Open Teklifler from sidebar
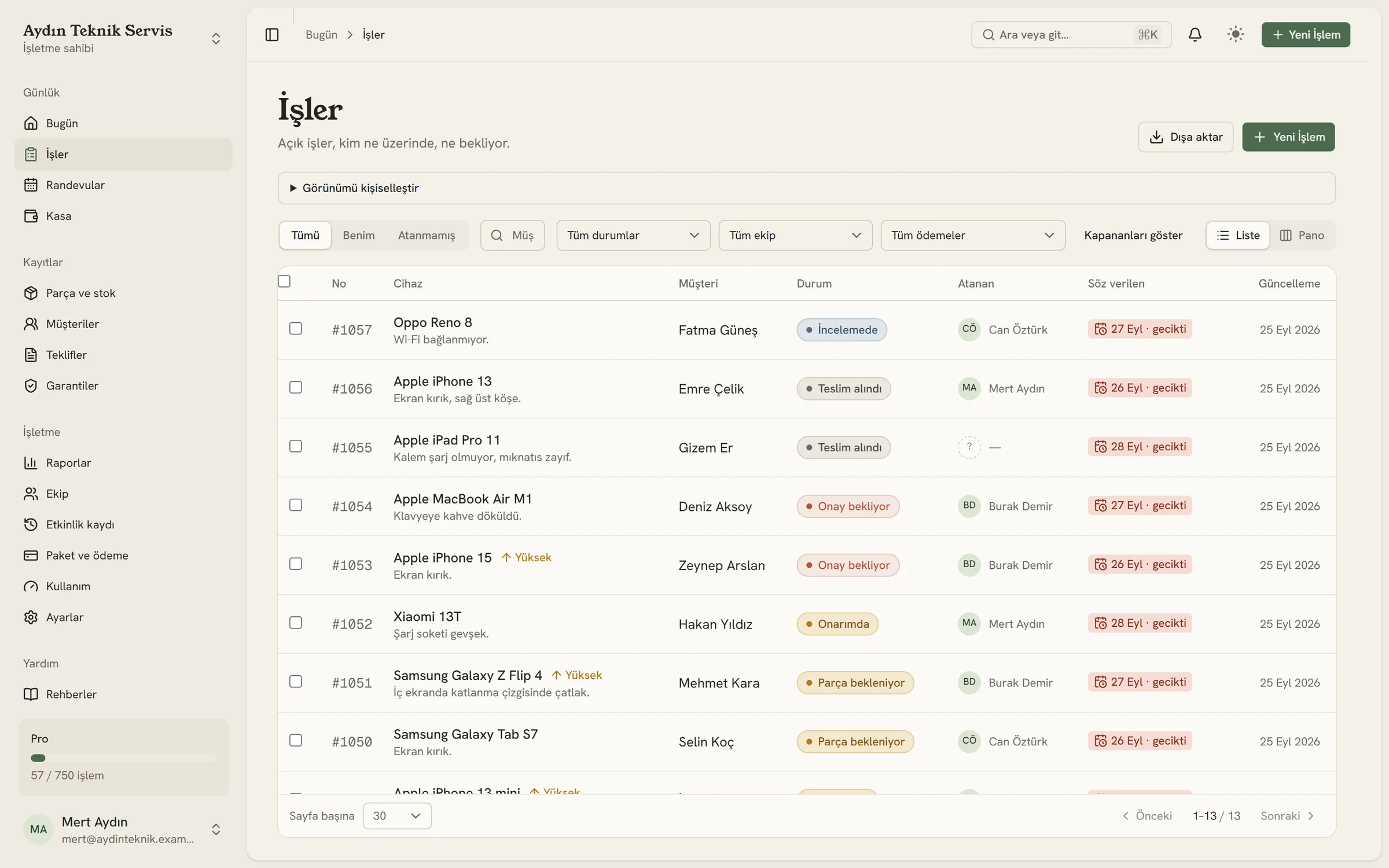This screenshot has height=868, width=1389. 123,355
